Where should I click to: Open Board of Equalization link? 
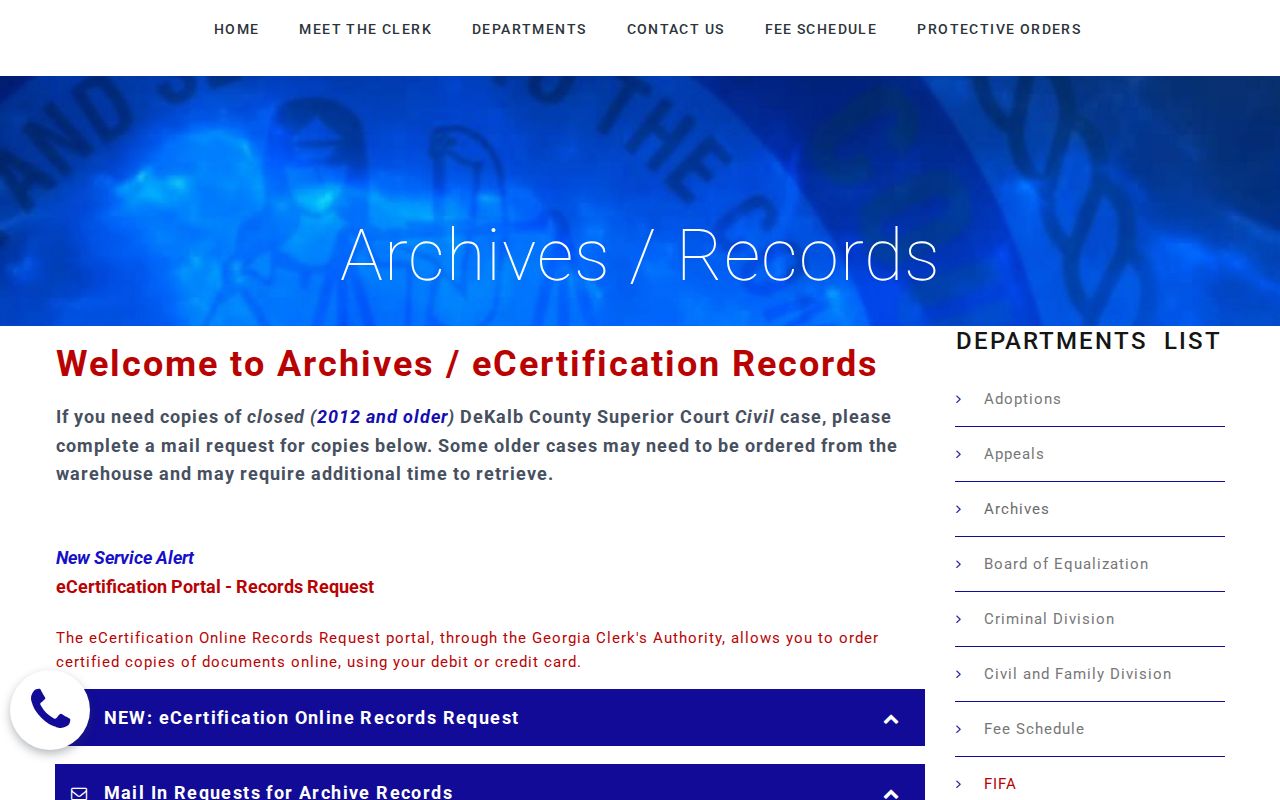(x=1066, y=564)
